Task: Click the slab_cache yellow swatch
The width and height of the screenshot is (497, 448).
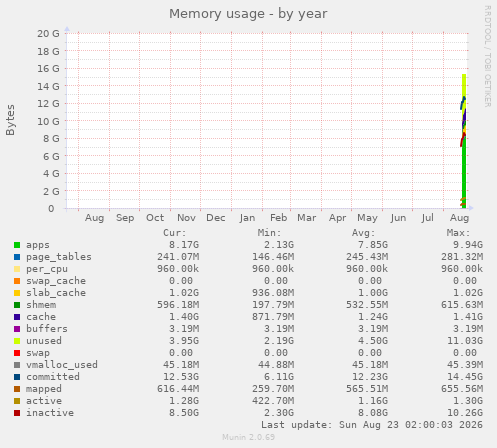Action: 17,293
